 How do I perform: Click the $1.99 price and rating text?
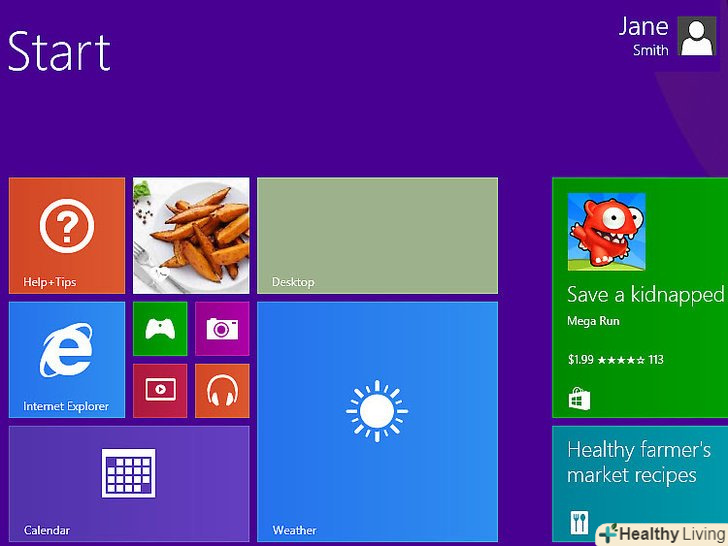[615, 359]
